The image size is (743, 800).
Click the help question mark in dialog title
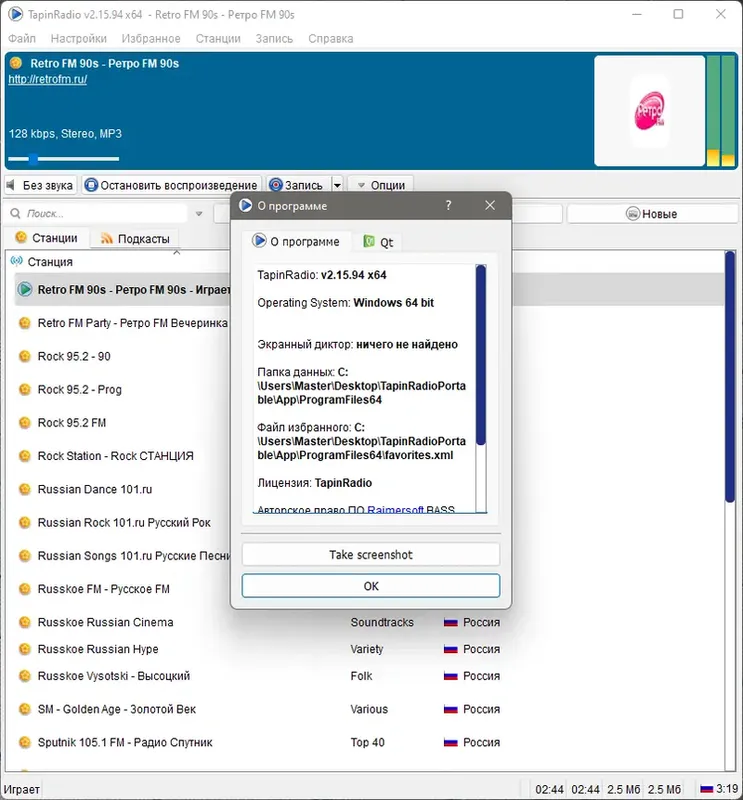click(448, 205)
